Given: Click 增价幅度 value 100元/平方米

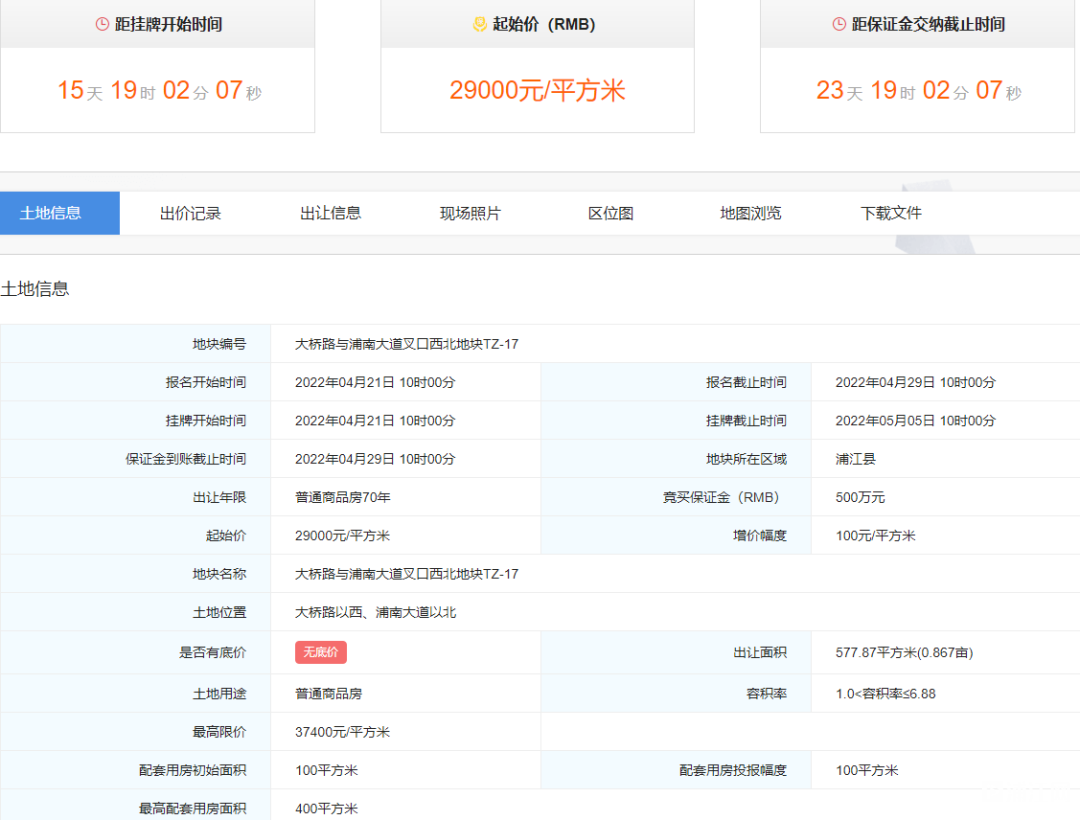Looking at the screenshot, I should click(875, 536).
